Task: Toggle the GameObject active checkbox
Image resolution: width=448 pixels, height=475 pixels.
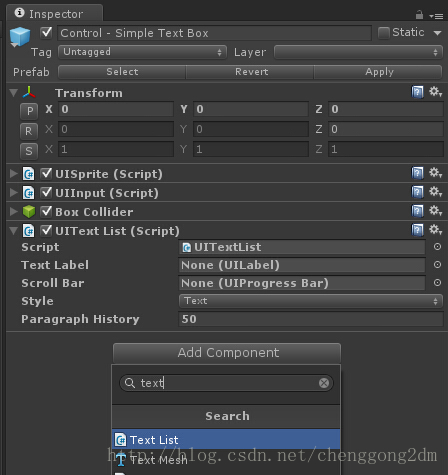Action: coord(46,33)
